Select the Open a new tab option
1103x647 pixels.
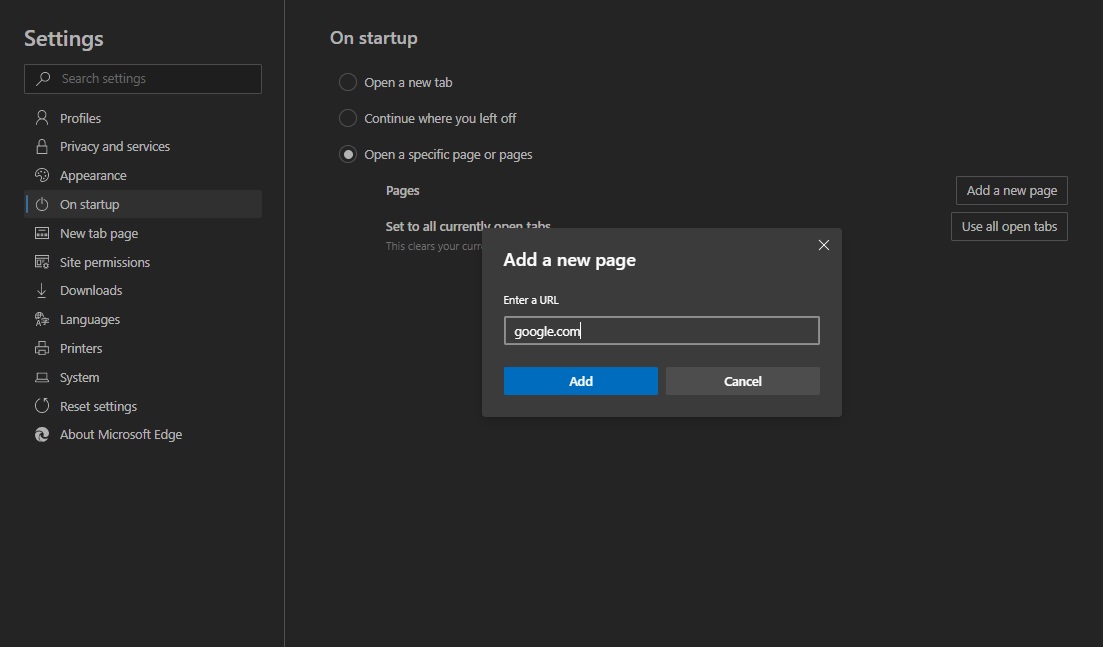pyautogui.click(x=348, y=82)
